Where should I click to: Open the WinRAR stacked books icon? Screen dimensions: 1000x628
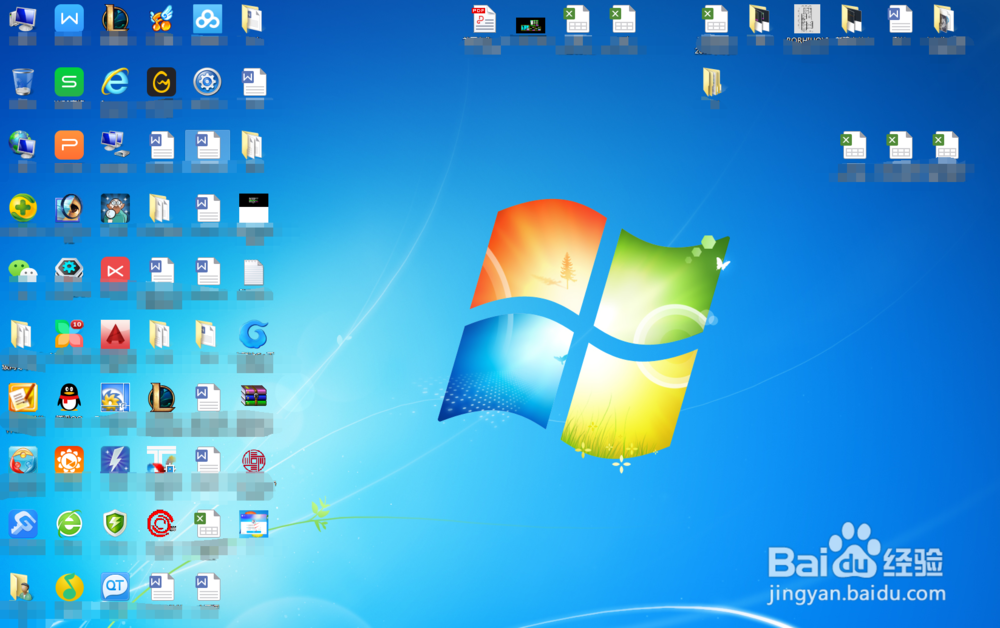[253, 396]
